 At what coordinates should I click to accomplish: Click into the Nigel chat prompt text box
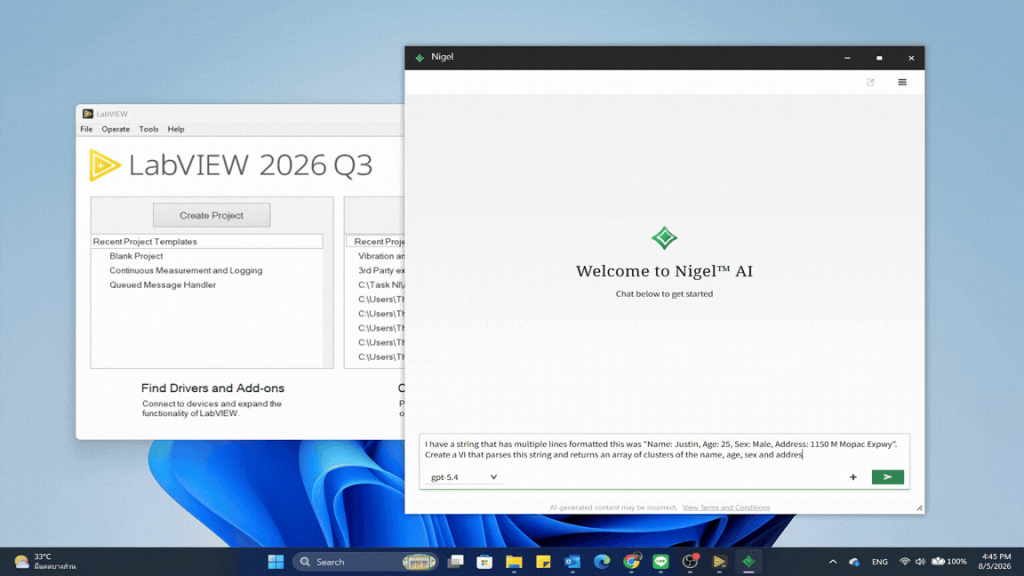[664, 449]
